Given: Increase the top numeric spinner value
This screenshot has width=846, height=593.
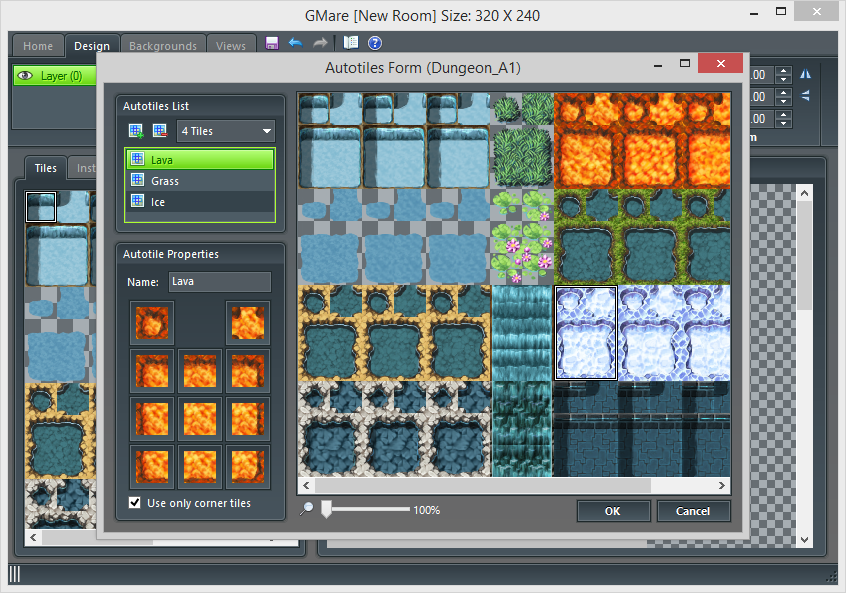Looking at the screenshot, I should pyautogui.click(x=783, y=71).
